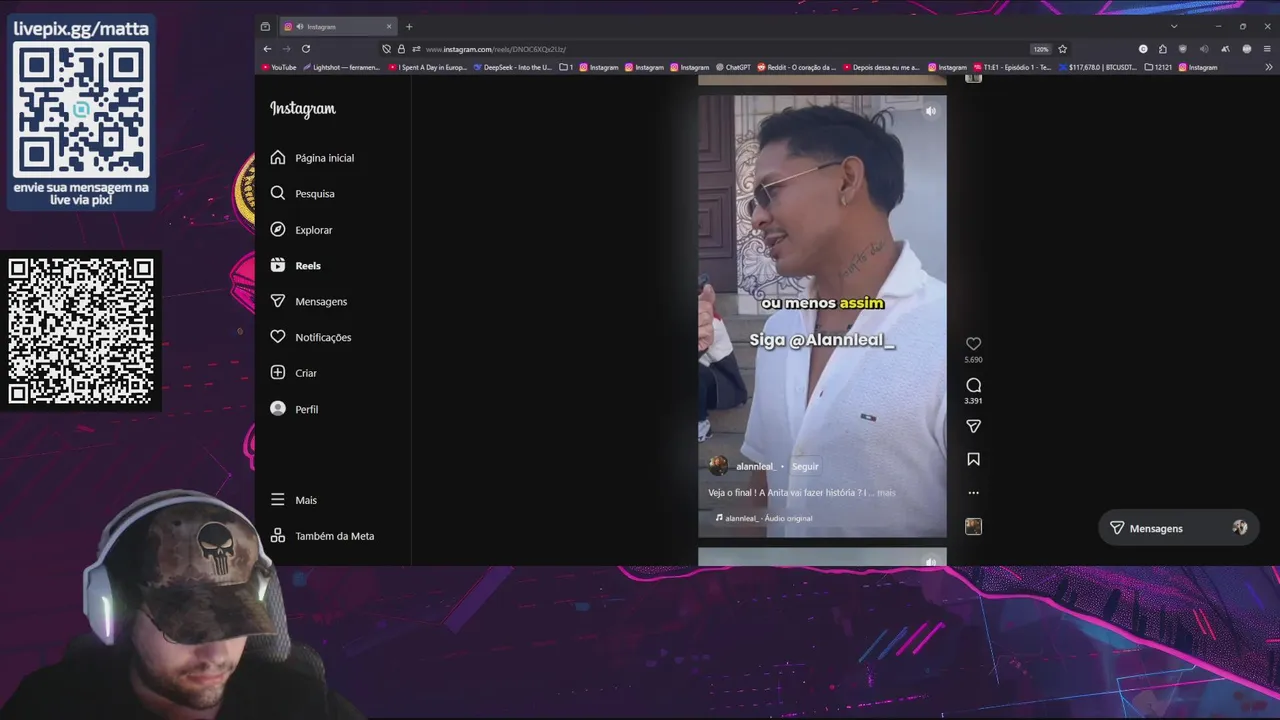Screen dimensions: 1280x720
Task: Open the browser hamburger menu
Action: click(1268, 49)
